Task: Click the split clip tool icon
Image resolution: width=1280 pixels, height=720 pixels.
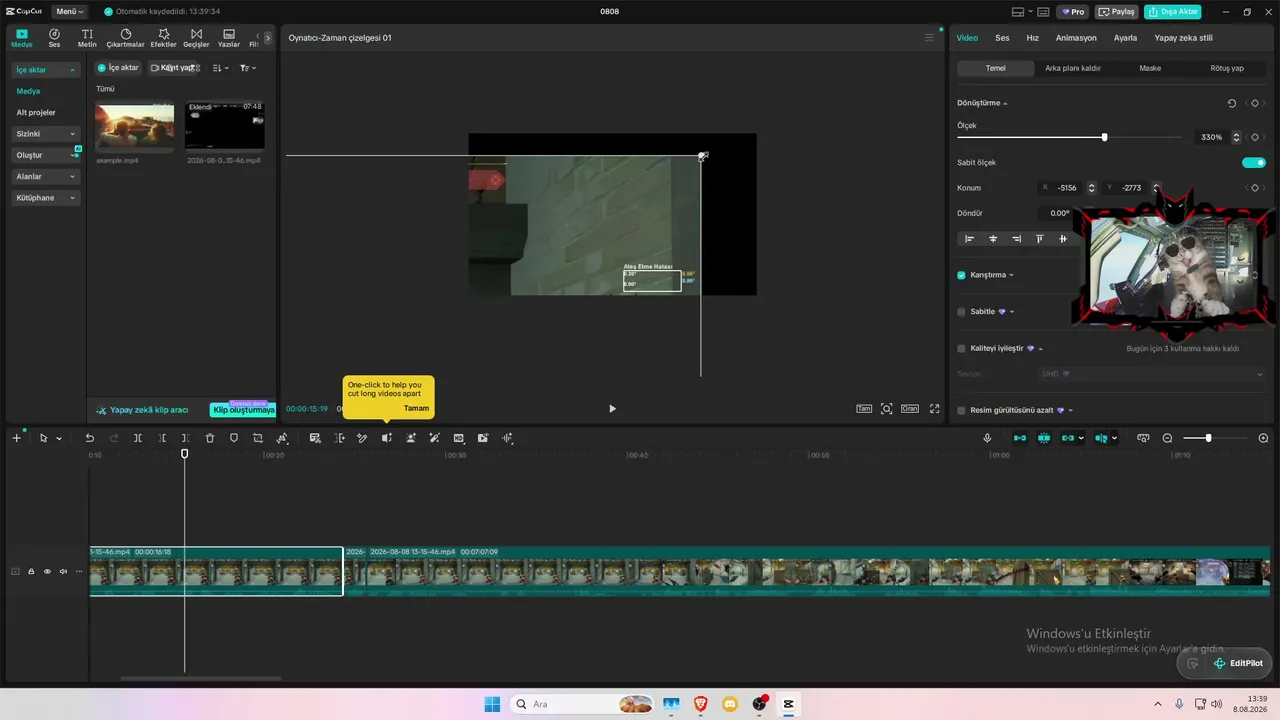Action: click(x=138, y=438)
